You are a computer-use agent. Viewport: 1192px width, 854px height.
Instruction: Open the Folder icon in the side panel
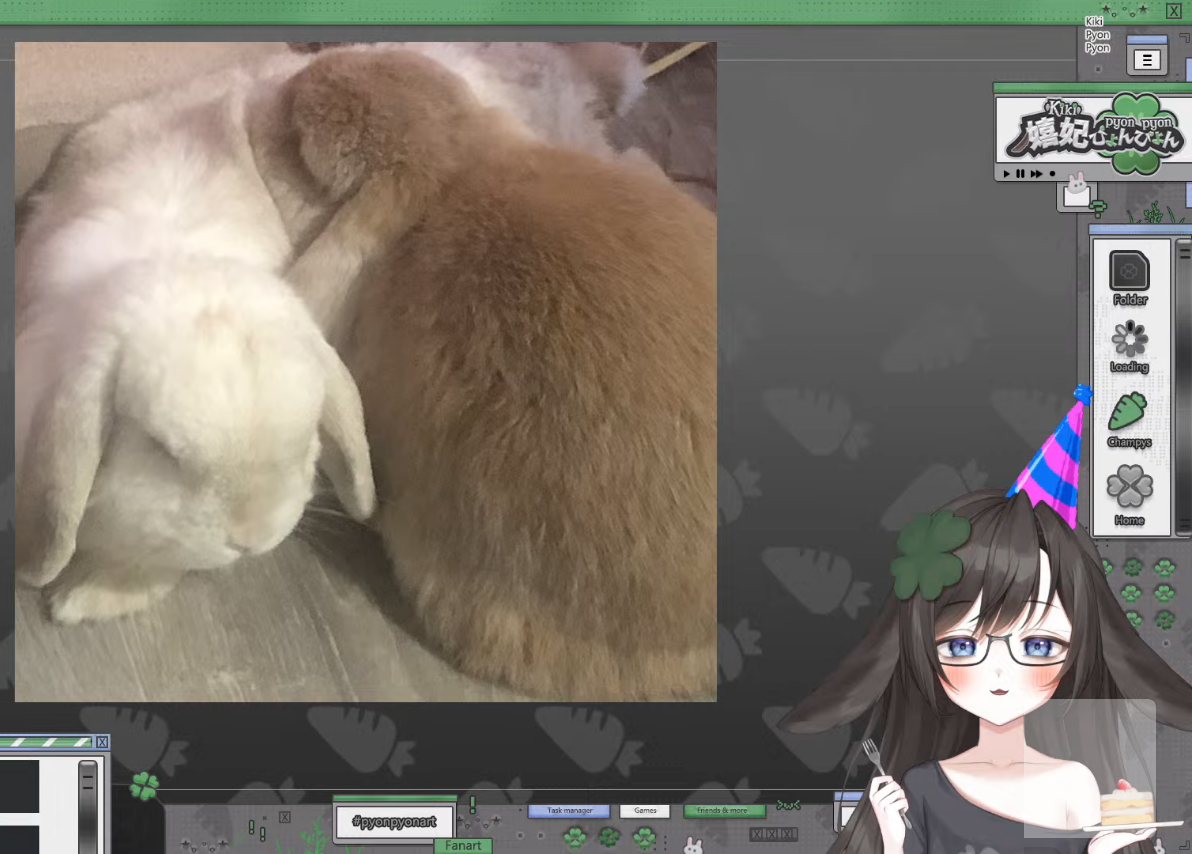pos(1129,271)
